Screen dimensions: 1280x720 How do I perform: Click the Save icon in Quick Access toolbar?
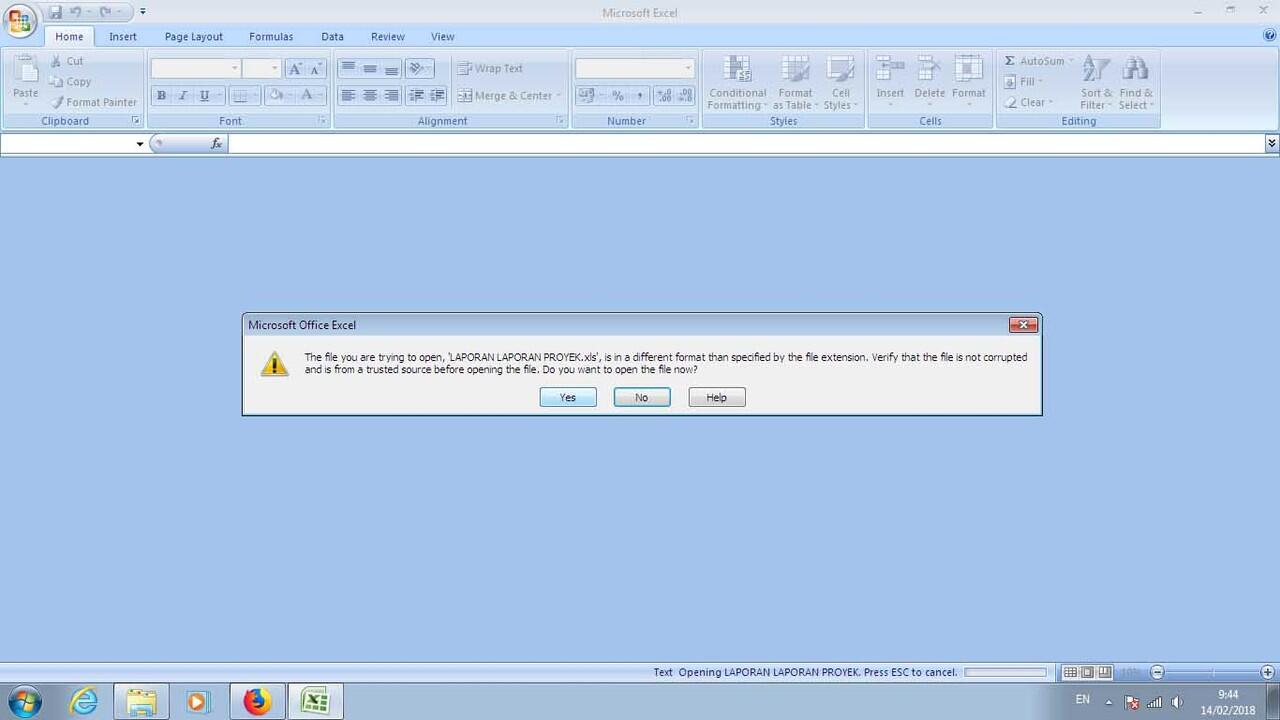[55, 12]
